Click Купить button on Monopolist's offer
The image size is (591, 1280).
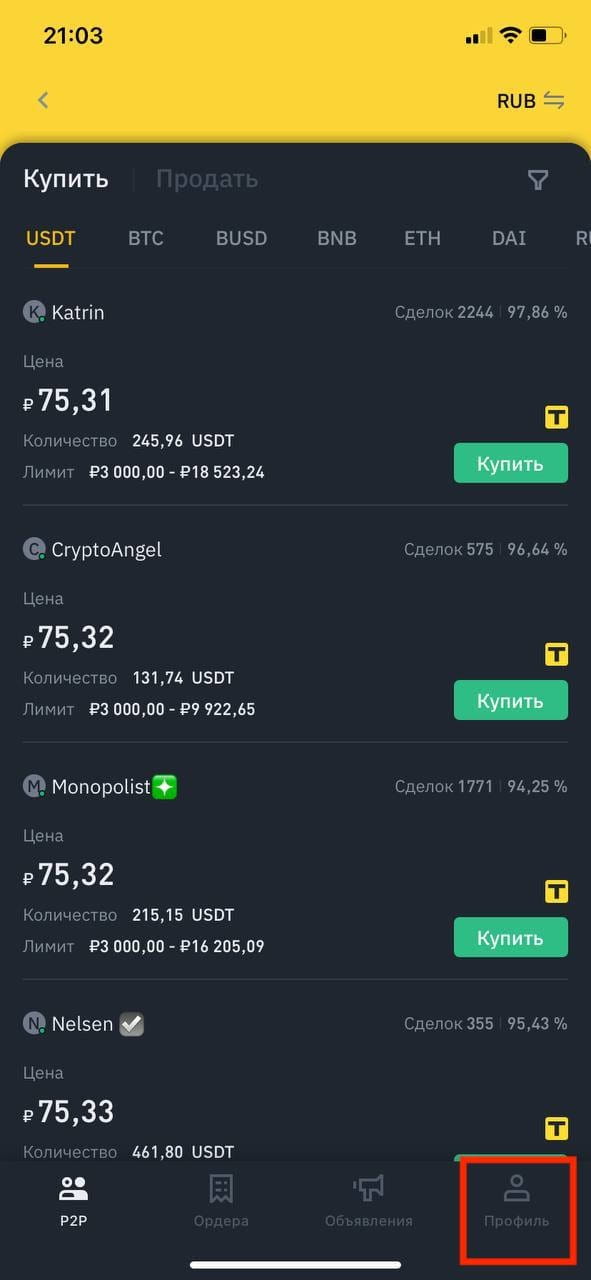pos(511,938)
